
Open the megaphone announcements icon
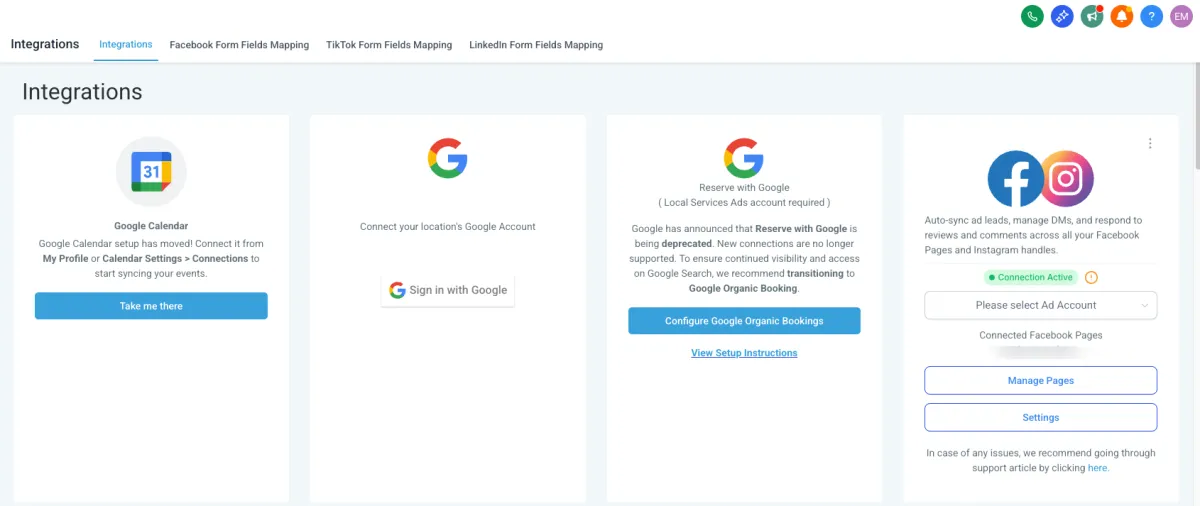point(1092,16)
